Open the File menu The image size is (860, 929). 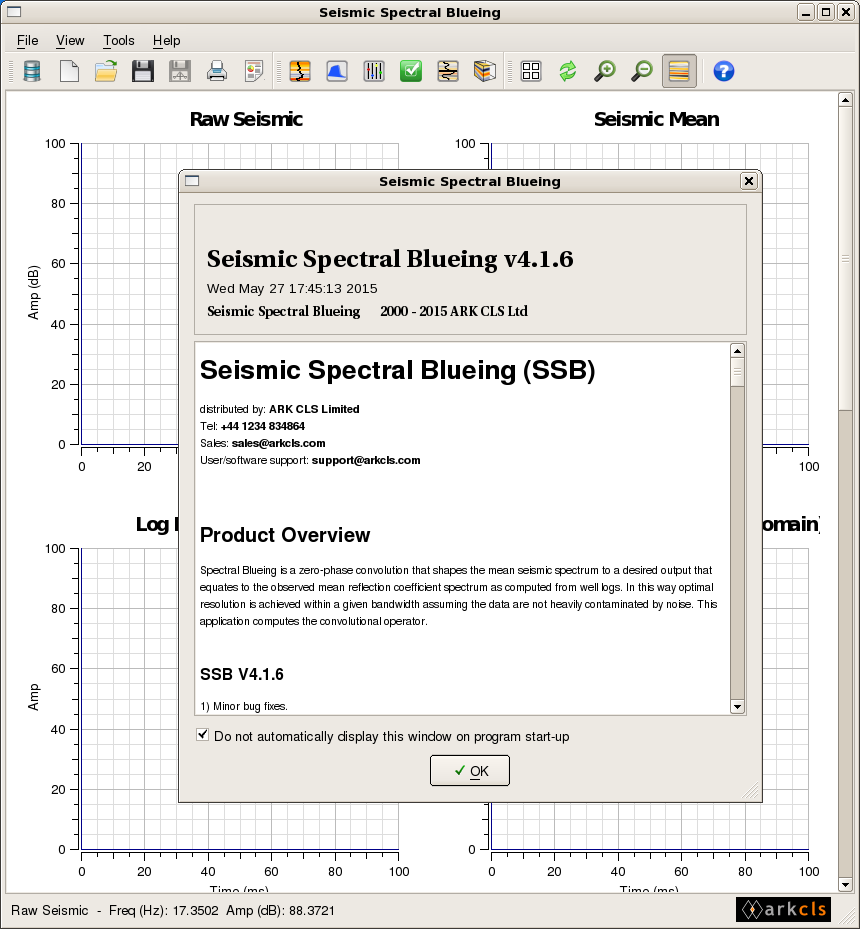(x=28, y=40)
